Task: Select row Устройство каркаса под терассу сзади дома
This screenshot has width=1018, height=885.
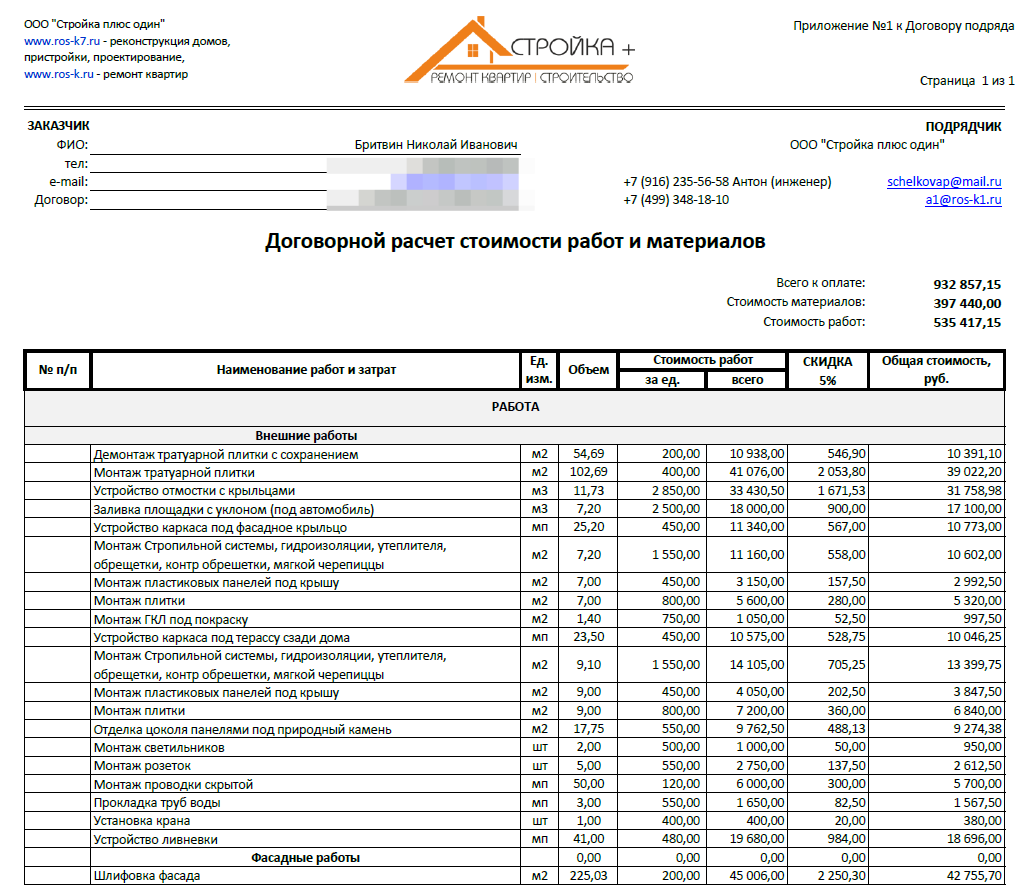Action: 515,638
